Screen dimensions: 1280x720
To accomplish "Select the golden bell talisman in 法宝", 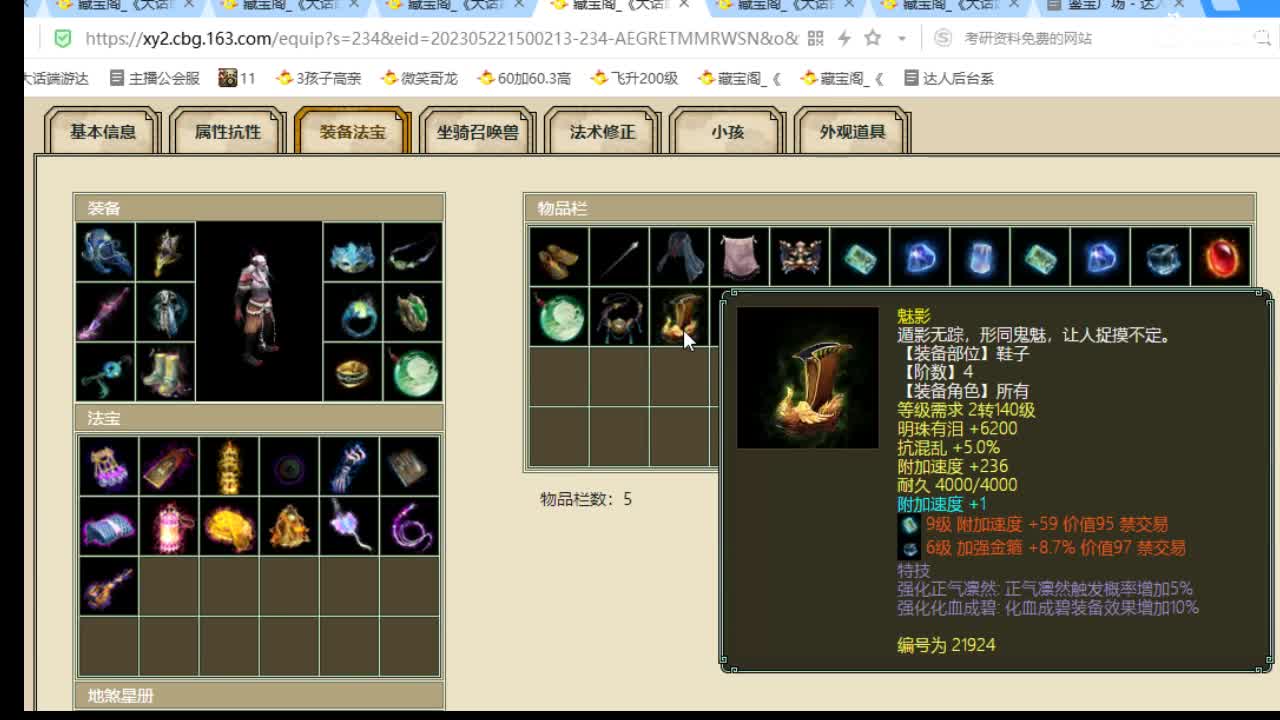I will [x=289, y=526].
